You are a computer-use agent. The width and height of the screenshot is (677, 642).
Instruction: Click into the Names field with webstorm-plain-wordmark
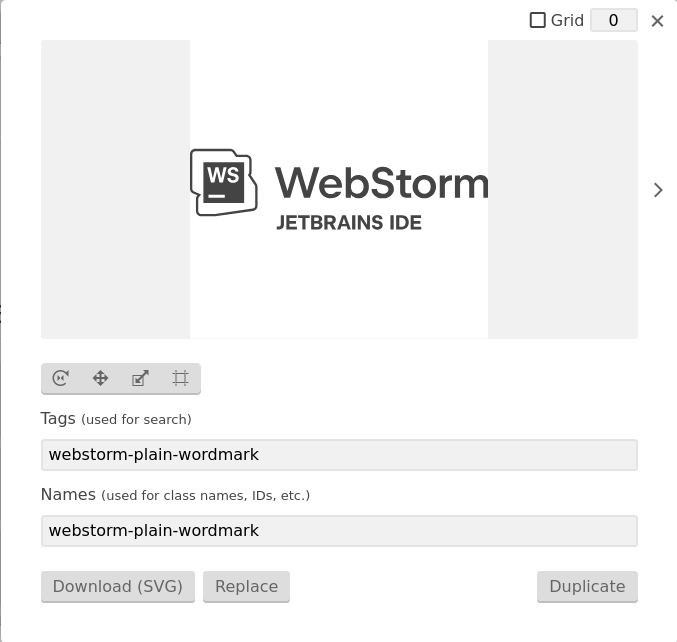click(x=339, y=531)
